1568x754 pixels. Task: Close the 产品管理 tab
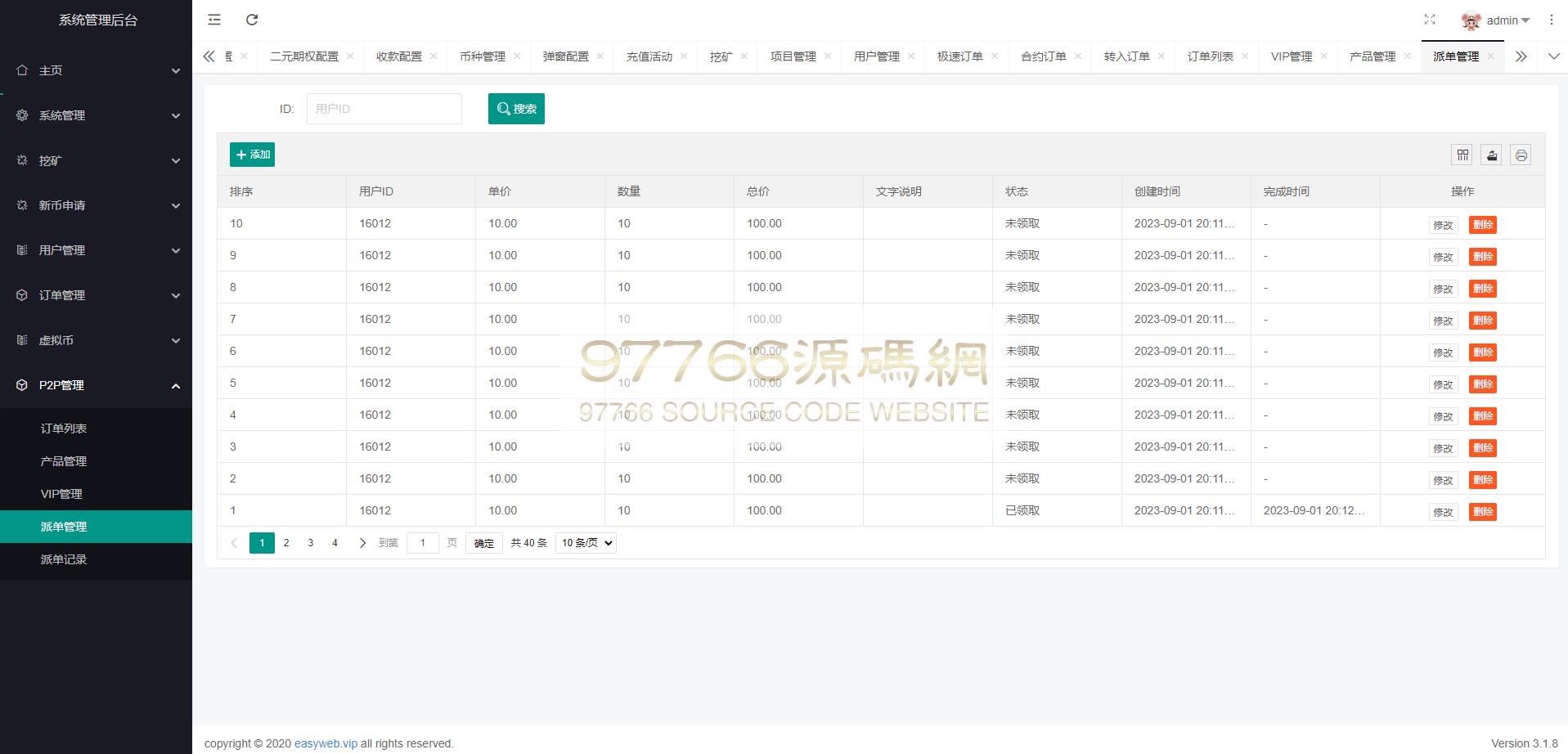[1407, 56]
